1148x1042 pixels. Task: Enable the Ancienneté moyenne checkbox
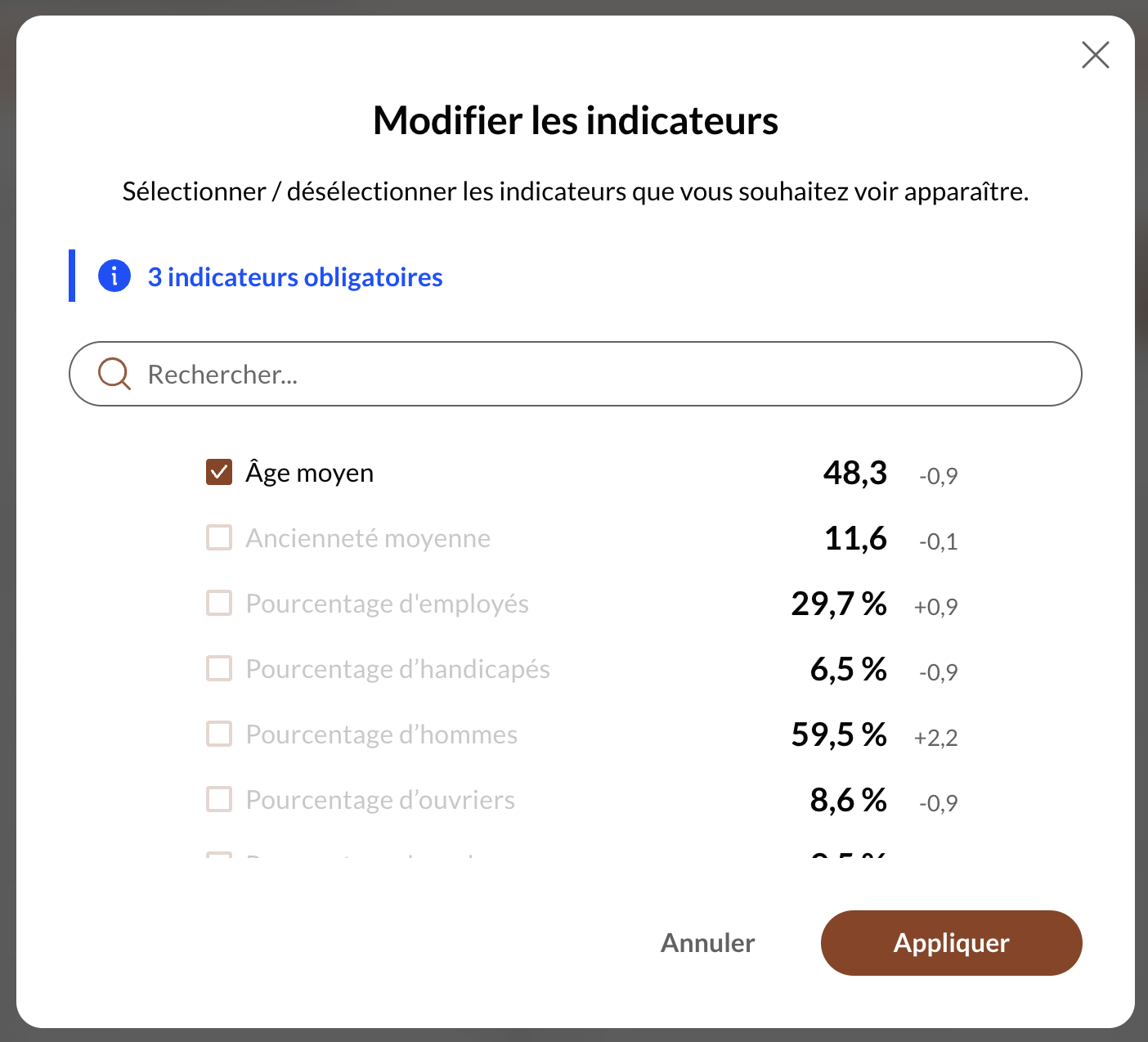pyautogui.click(x=219, y=537)
